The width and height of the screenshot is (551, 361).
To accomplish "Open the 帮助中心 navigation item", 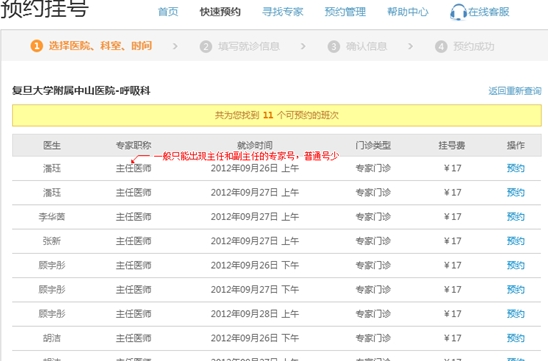I will tap(408, 12).
